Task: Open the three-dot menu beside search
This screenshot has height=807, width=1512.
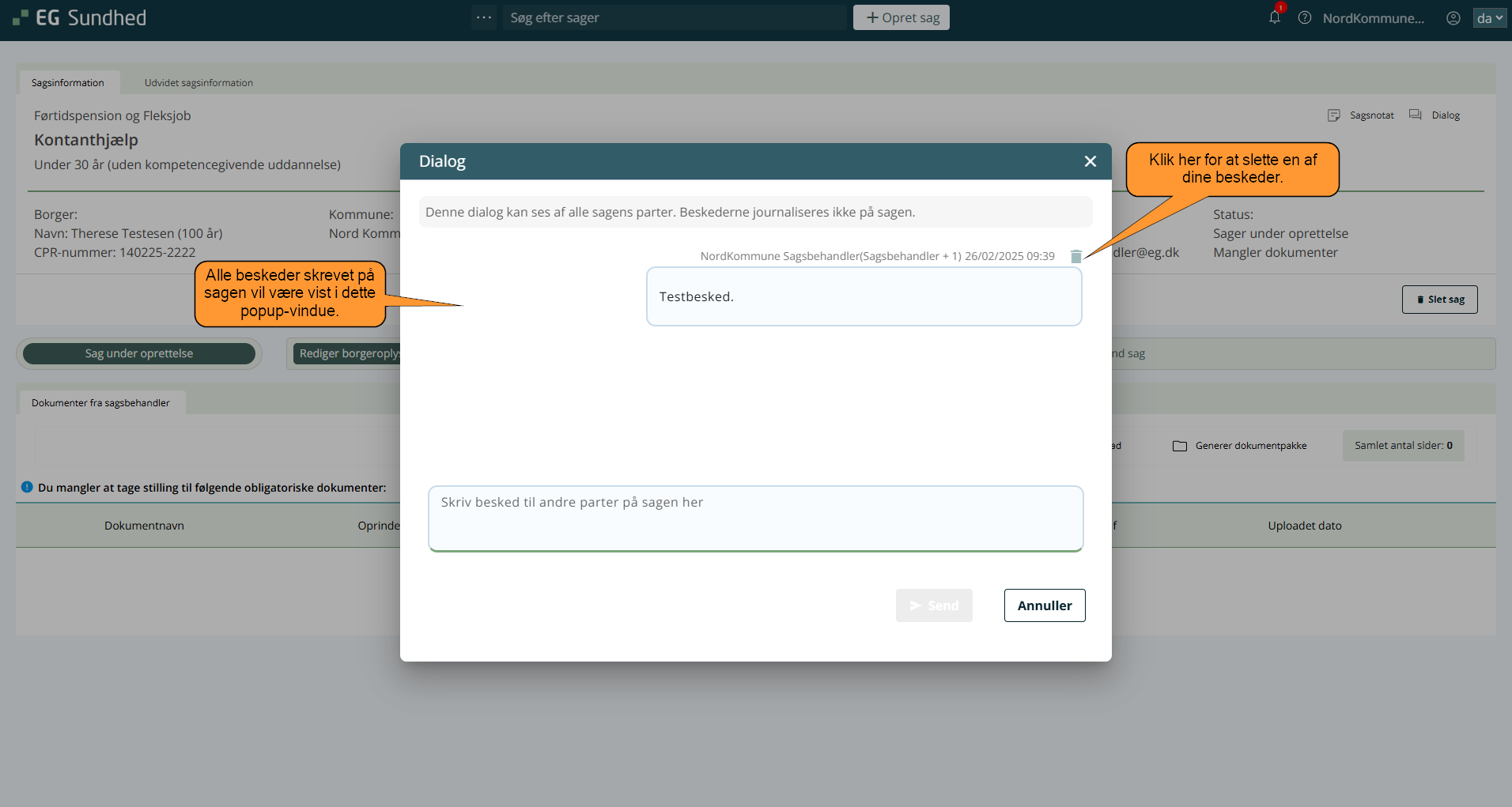Action: click(x=483, y=17)
